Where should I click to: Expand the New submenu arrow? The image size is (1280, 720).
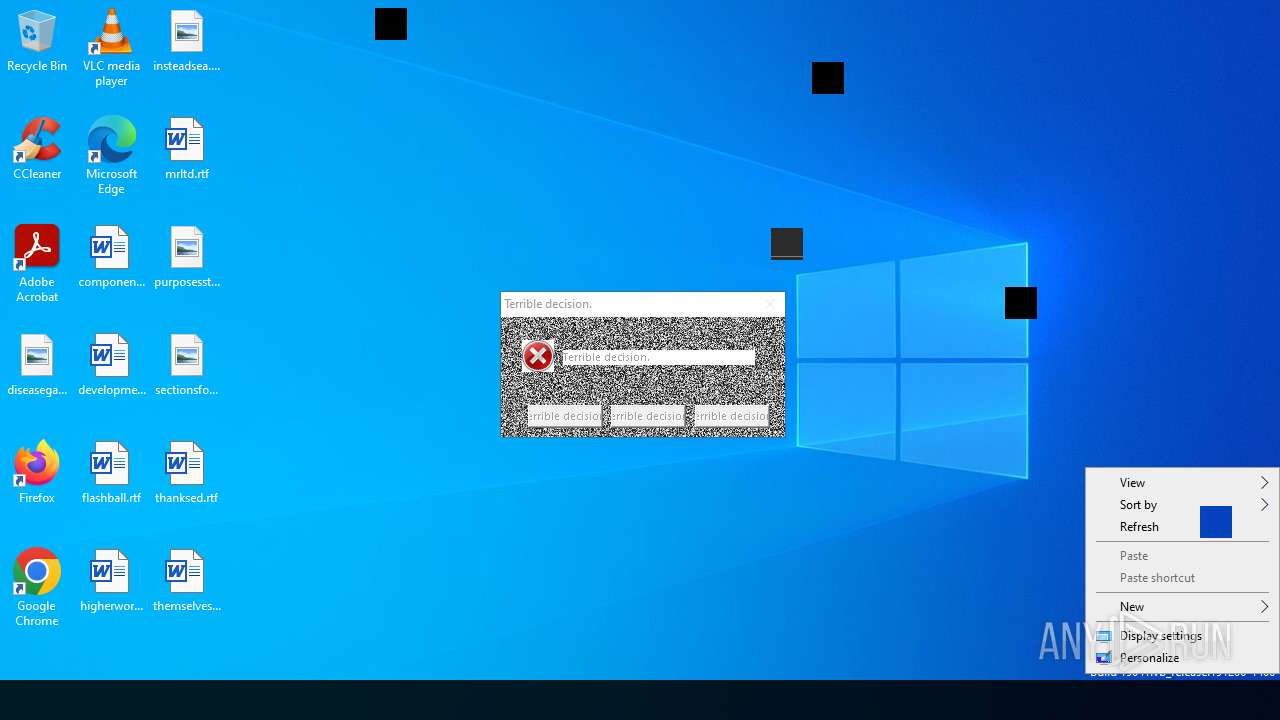coord(1264,607)
